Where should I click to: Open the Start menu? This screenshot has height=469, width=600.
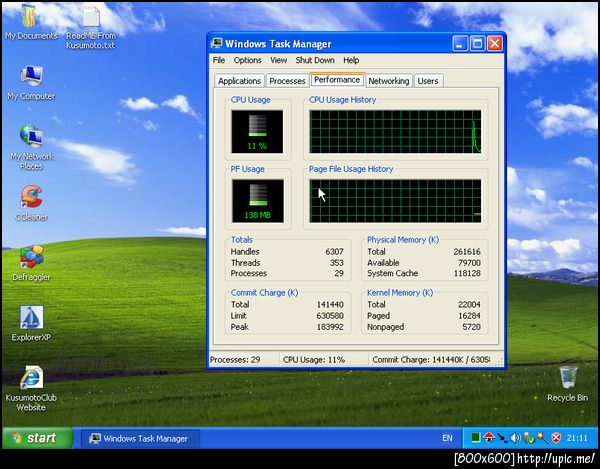click(x=38, y=438)
